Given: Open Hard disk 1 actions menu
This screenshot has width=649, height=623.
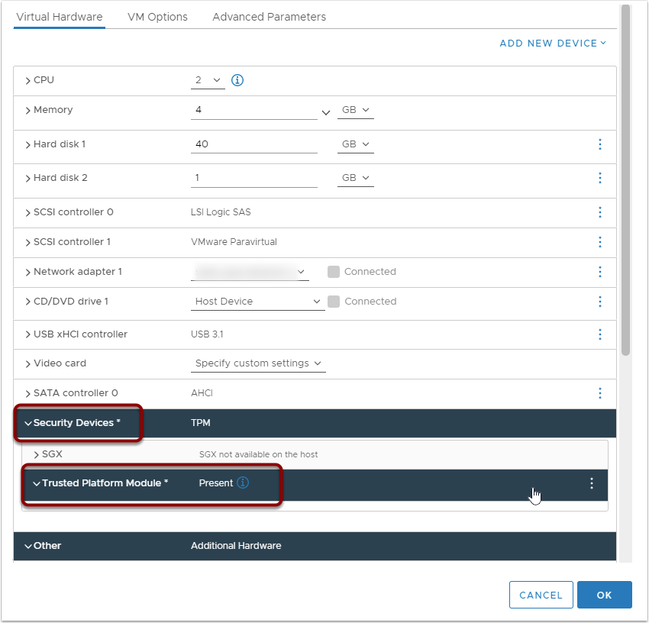Looking at the screenshot, I should coord(600,144).
